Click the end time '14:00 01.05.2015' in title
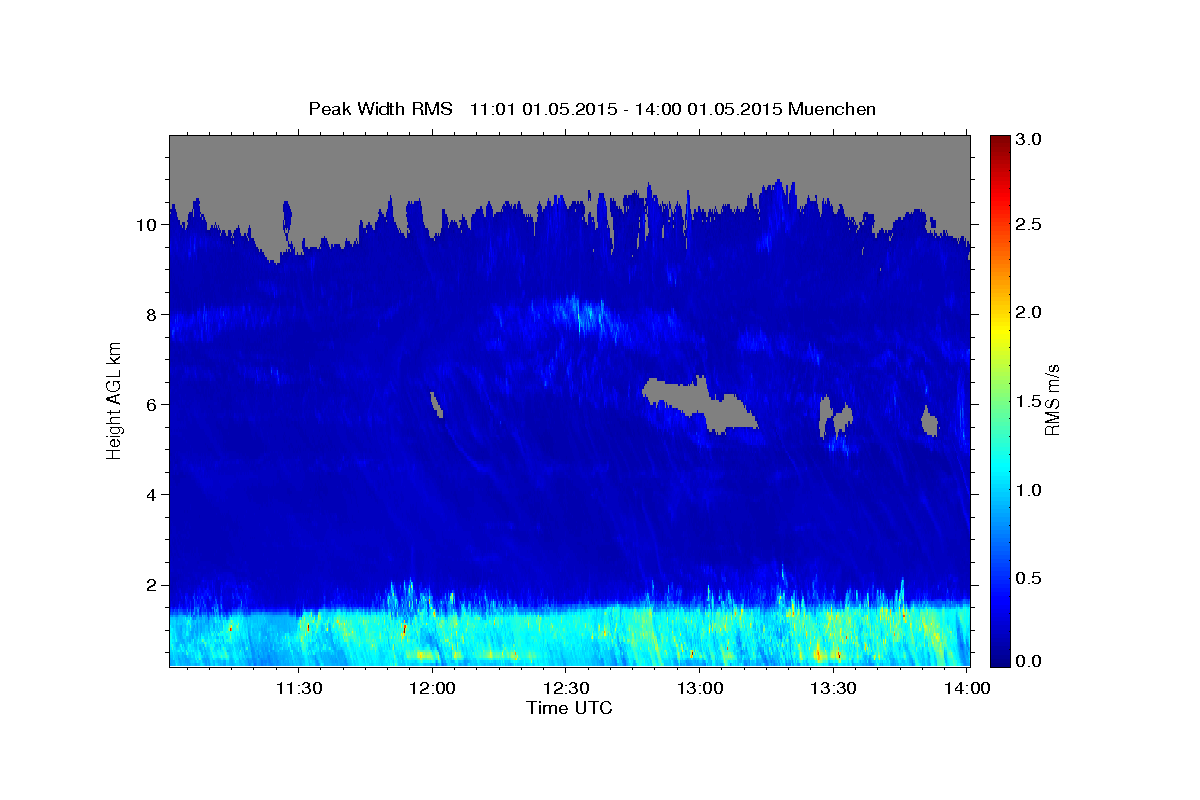 706,108
